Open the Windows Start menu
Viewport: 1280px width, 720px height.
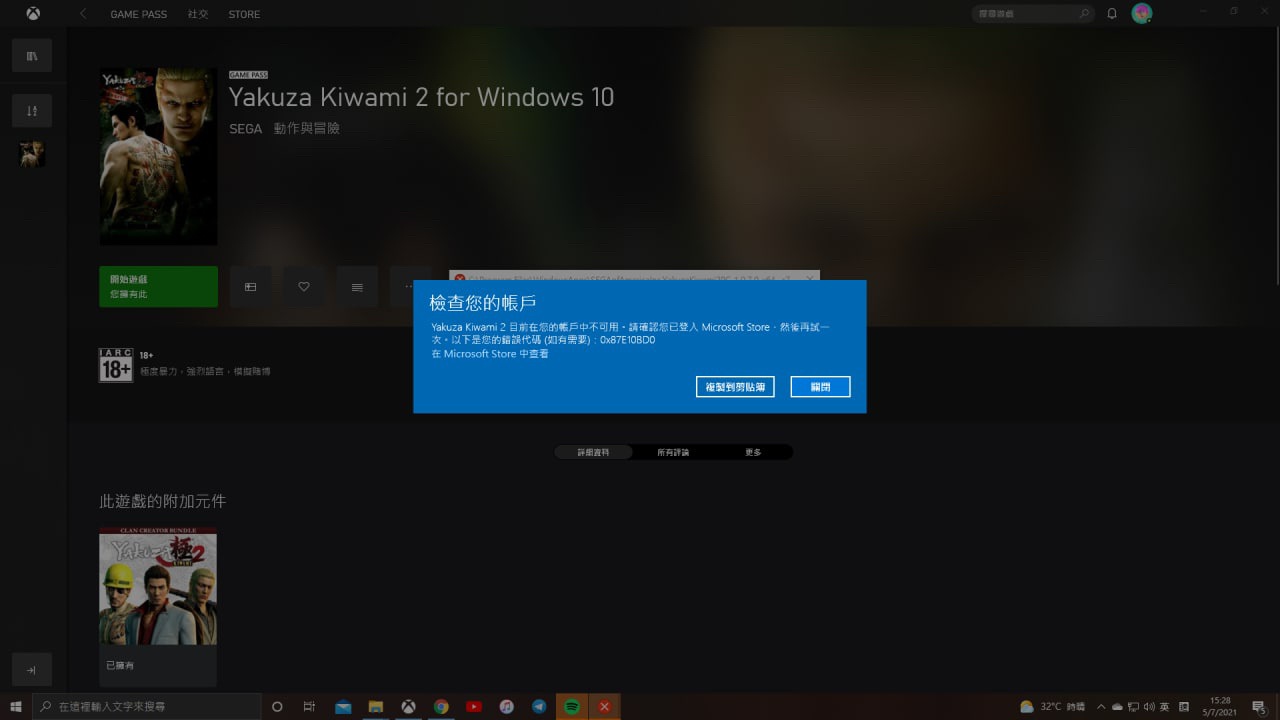click(x=16, y=706)
